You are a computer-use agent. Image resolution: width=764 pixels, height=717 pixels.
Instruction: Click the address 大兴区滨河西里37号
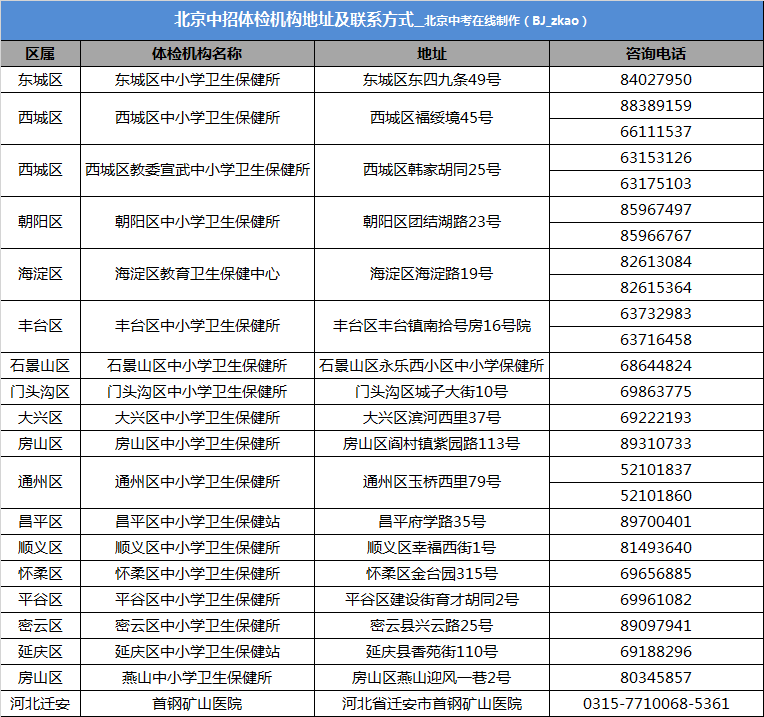click(x=432, y=418)
